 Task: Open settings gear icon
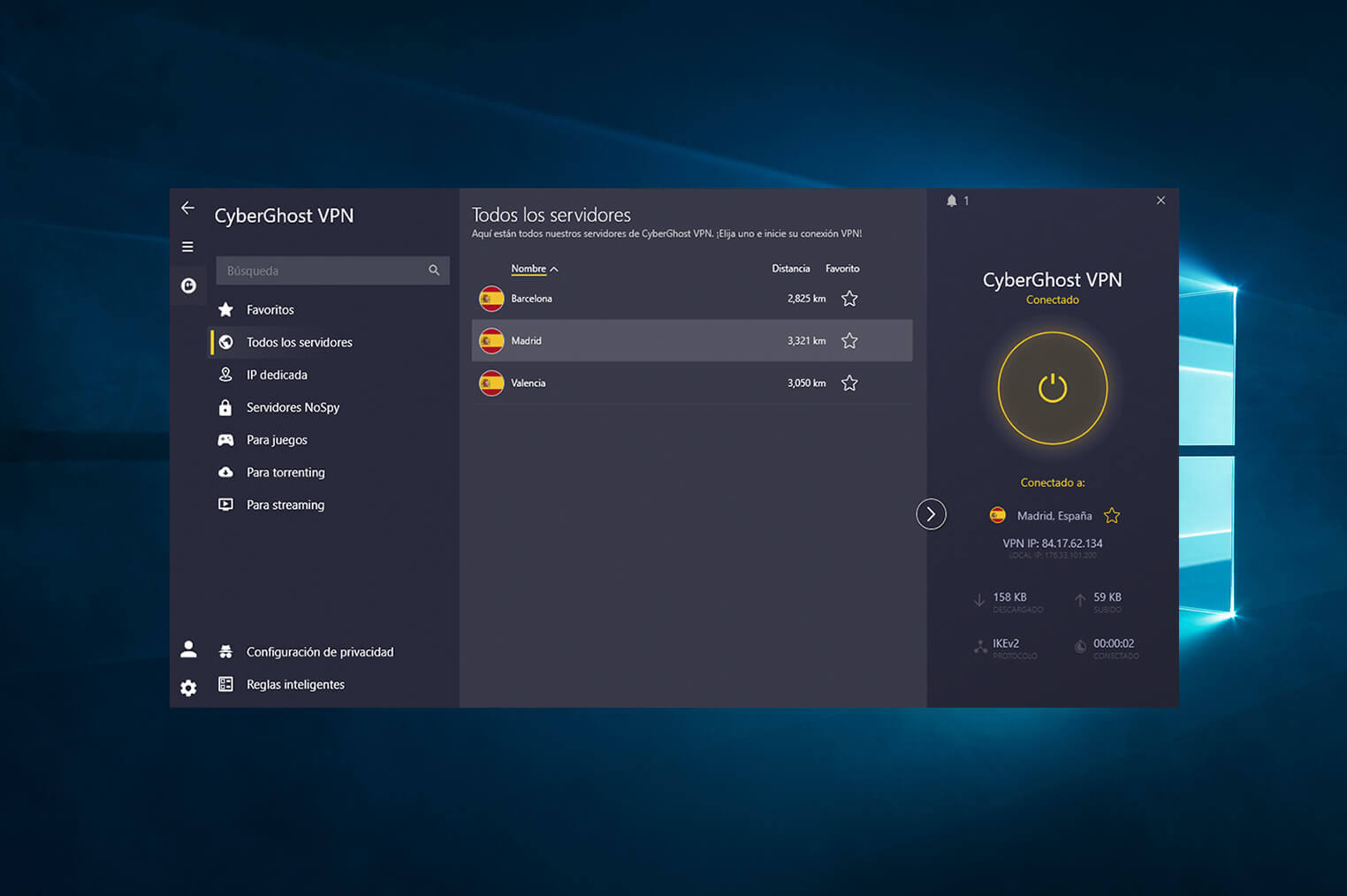pyautogui.click(x=188, y=687)
